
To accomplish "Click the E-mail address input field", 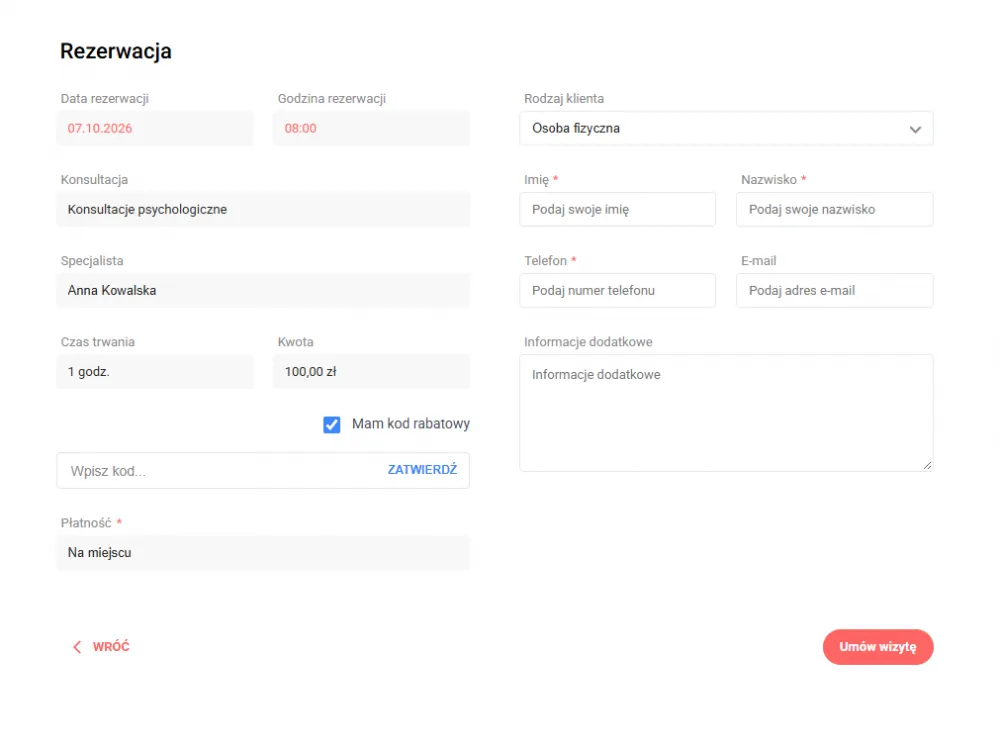I will click(834, 291).
